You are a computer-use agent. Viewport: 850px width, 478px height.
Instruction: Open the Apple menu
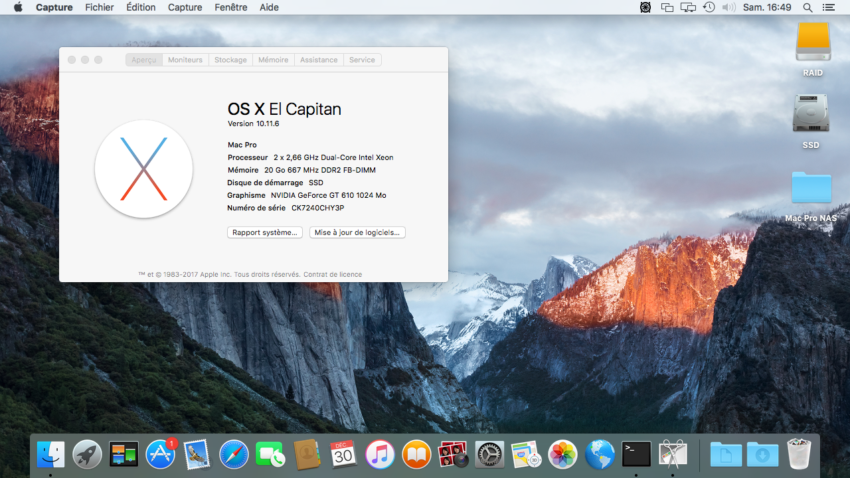click(17, 7)
